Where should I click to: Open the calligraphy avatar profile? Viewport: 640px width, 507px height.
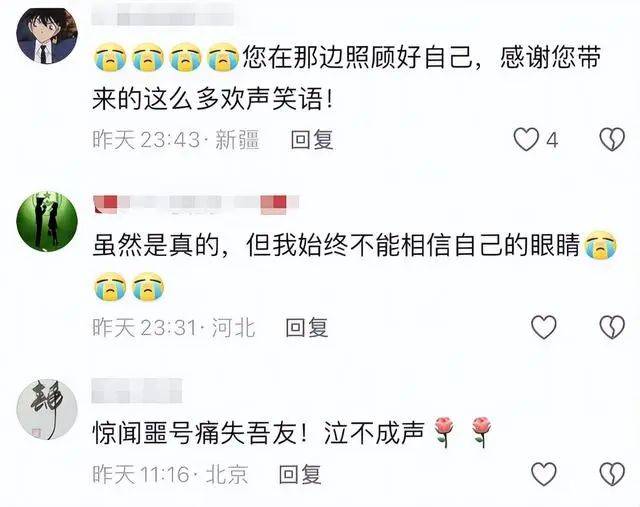[47, 409]
